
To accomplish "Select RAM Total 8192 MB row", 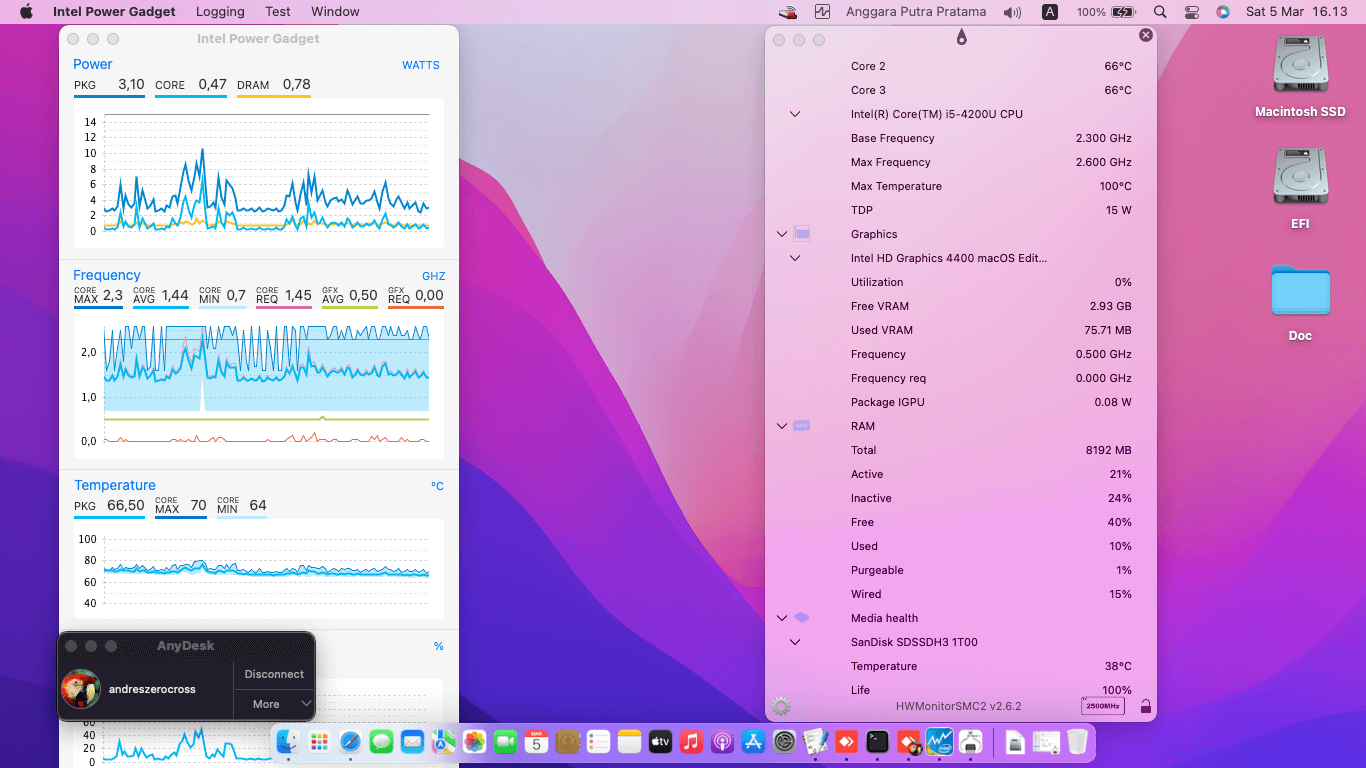I will point(961,450).
